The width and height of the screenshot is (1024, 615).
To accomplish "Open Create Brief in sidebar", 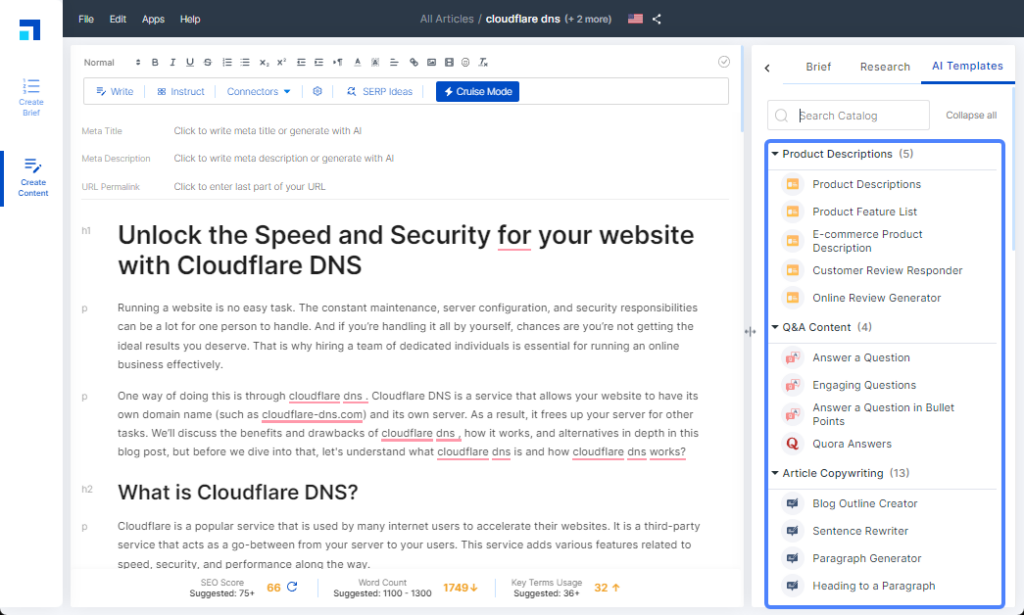I will coord(31,97).
